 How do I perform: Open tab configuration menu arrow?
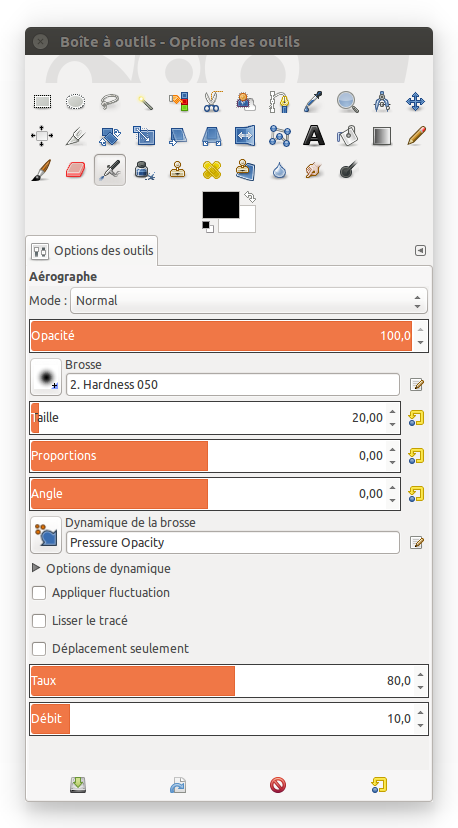(420, 250)
